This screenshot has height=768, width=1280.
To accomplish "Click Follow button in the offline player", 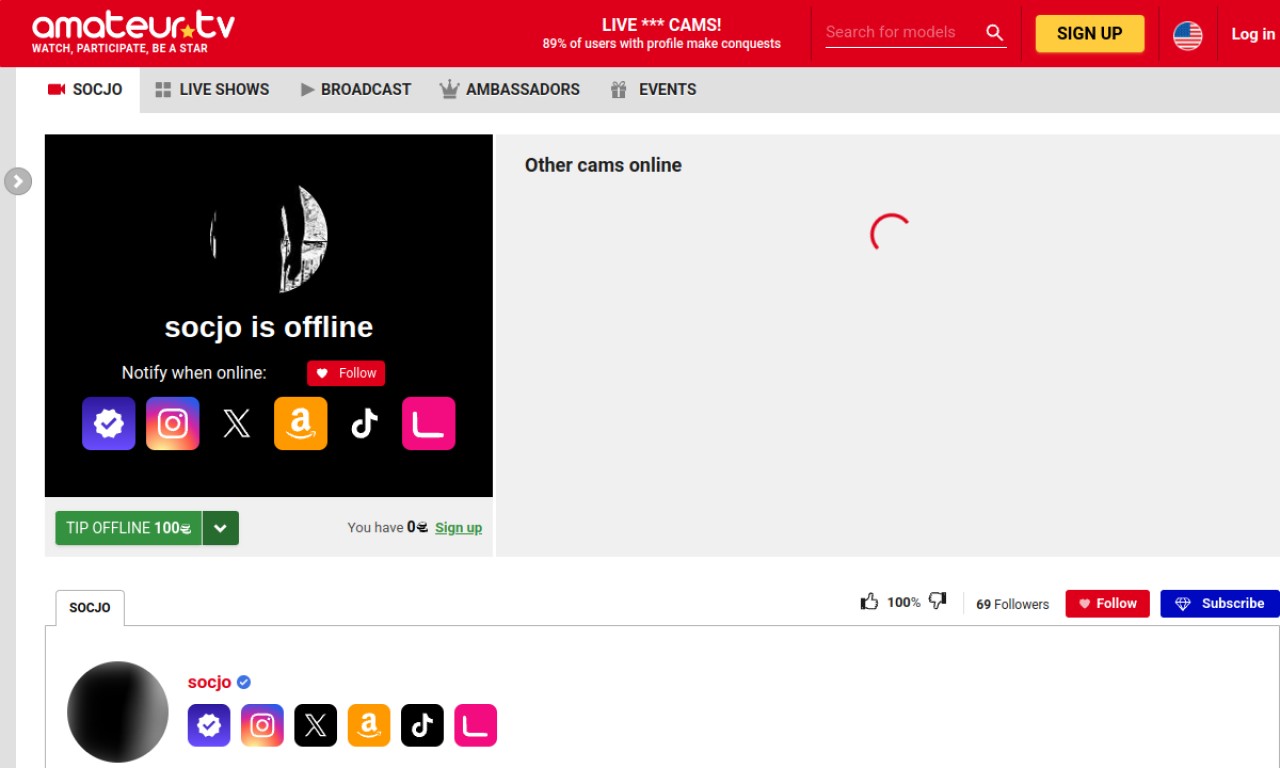I will click(x=346, y=373).
